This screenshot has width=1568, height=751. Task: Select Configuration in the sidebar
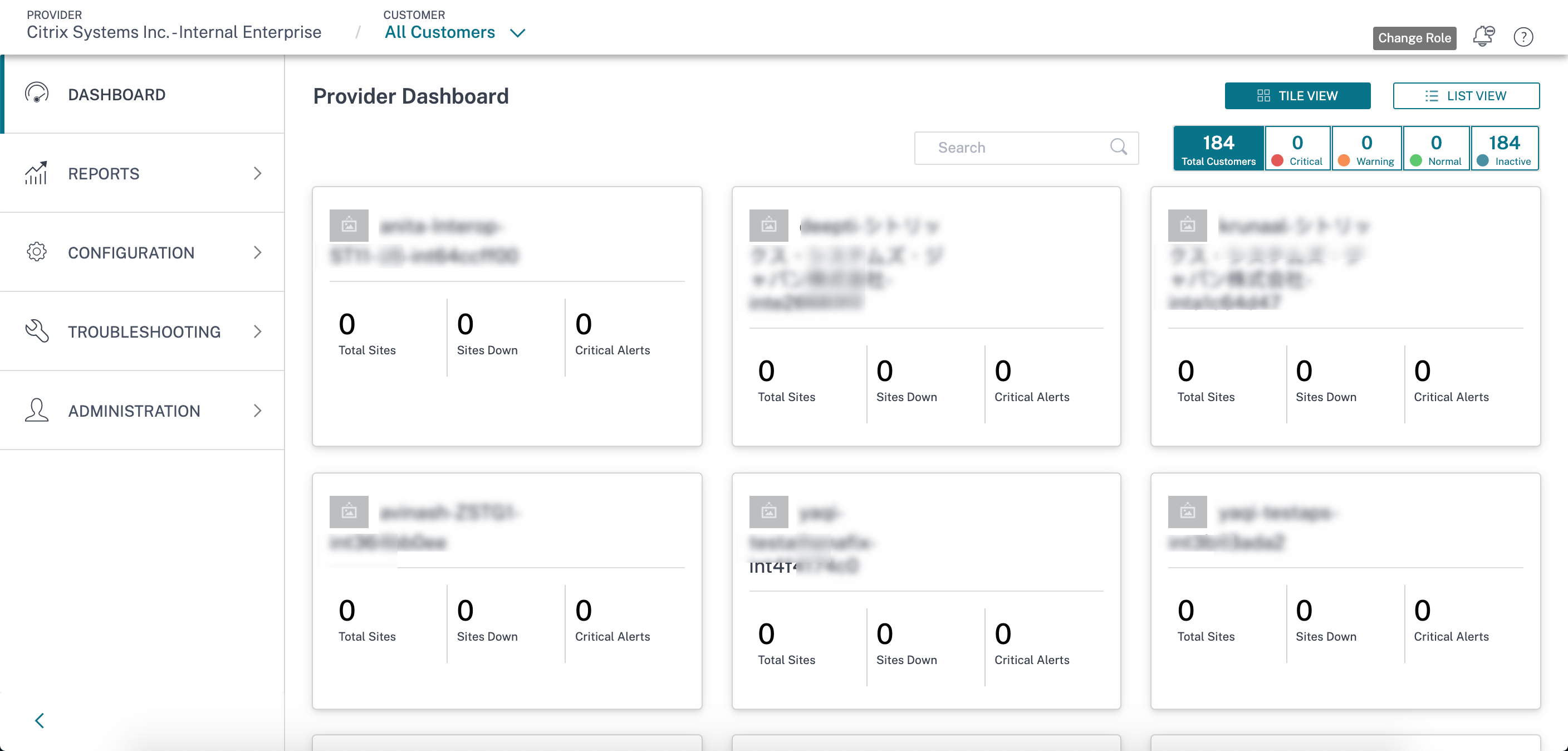pyautogui.click(x=143, y=253)
